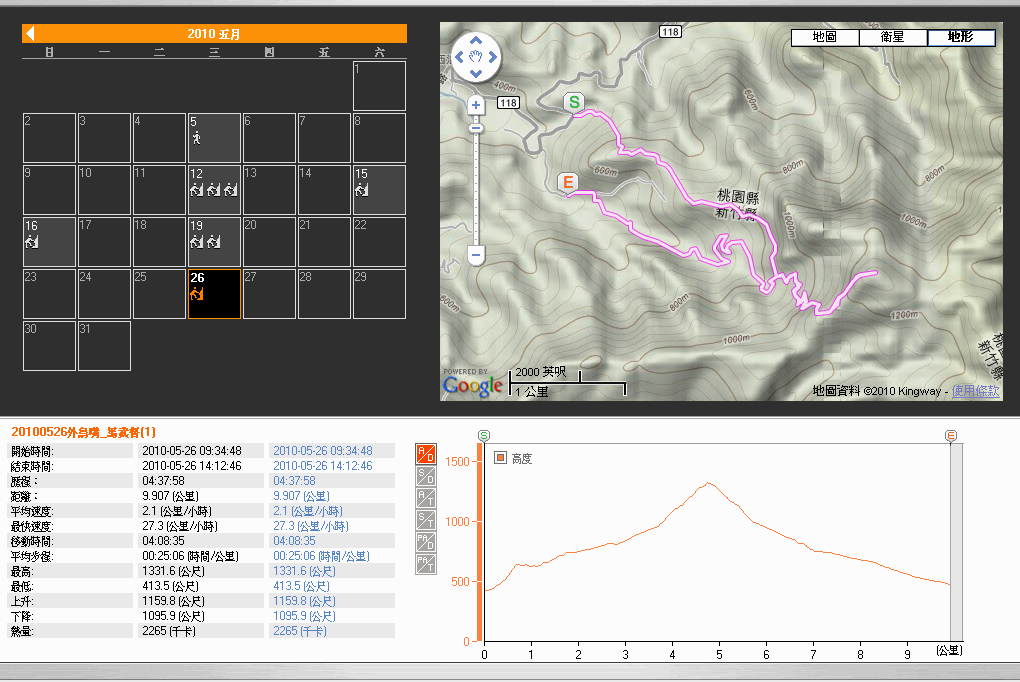Zoom in on the map with plus
This screenshot has width=1020, height=682.
pyautogui.click(x=476, y=105)
